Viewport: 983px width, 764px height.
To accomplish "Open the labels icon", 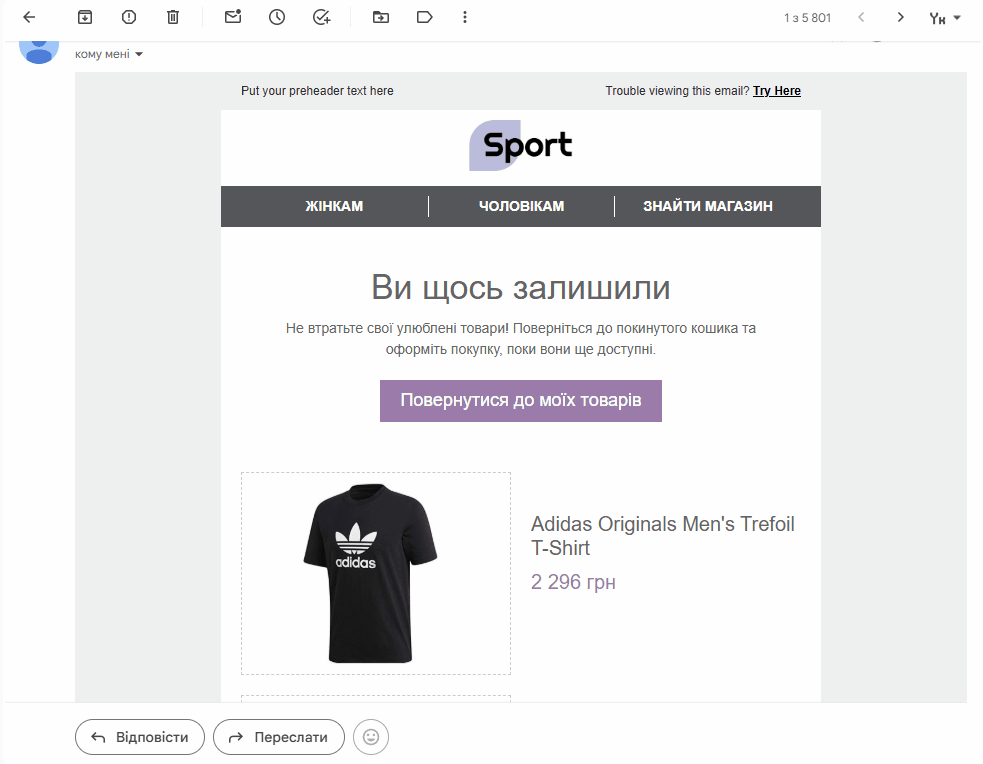I will click(x=424, y=18).
